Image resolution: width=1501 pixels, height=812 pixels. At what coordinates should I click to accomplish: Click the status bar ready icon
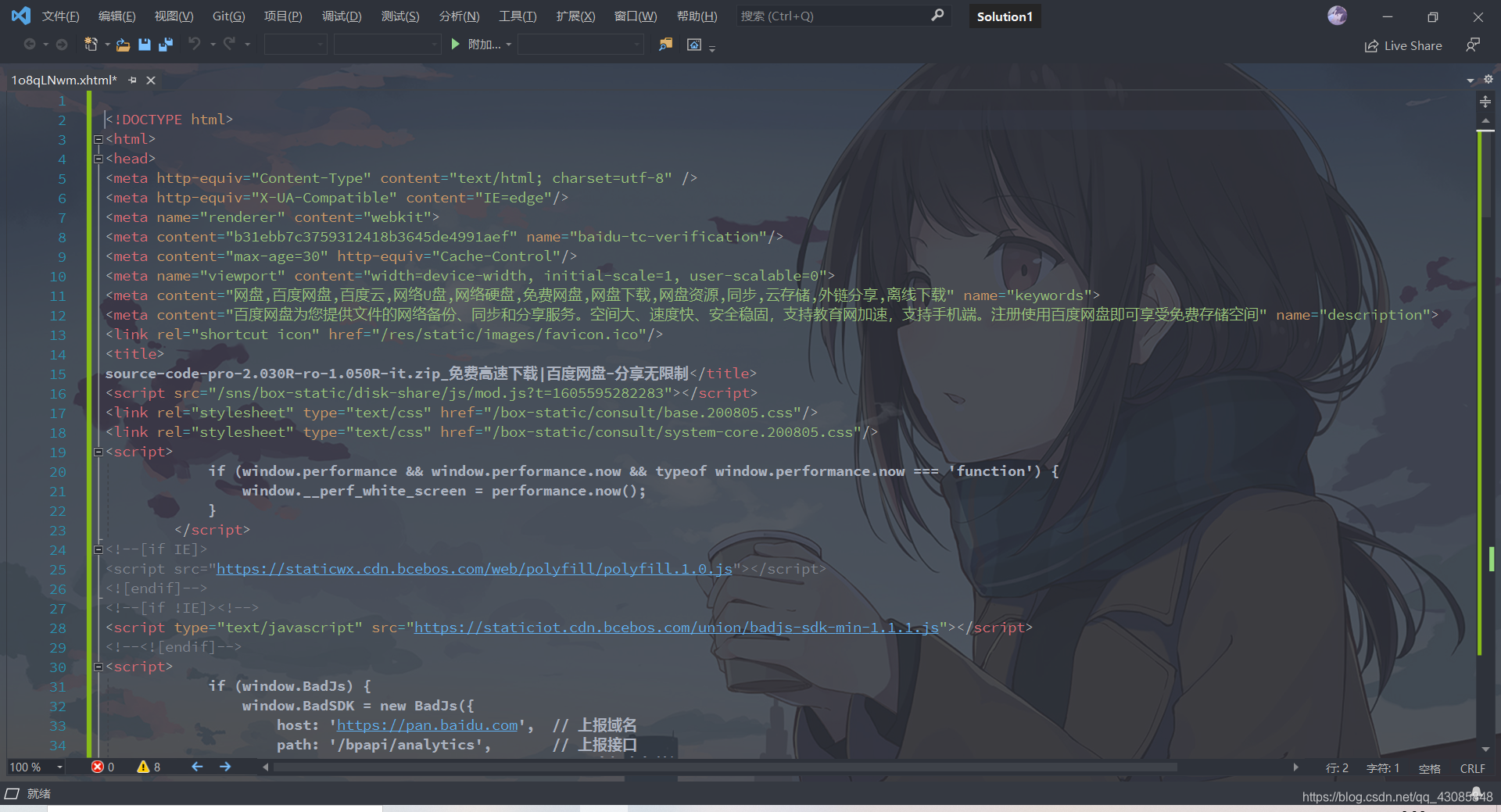(x=12, y=793)
